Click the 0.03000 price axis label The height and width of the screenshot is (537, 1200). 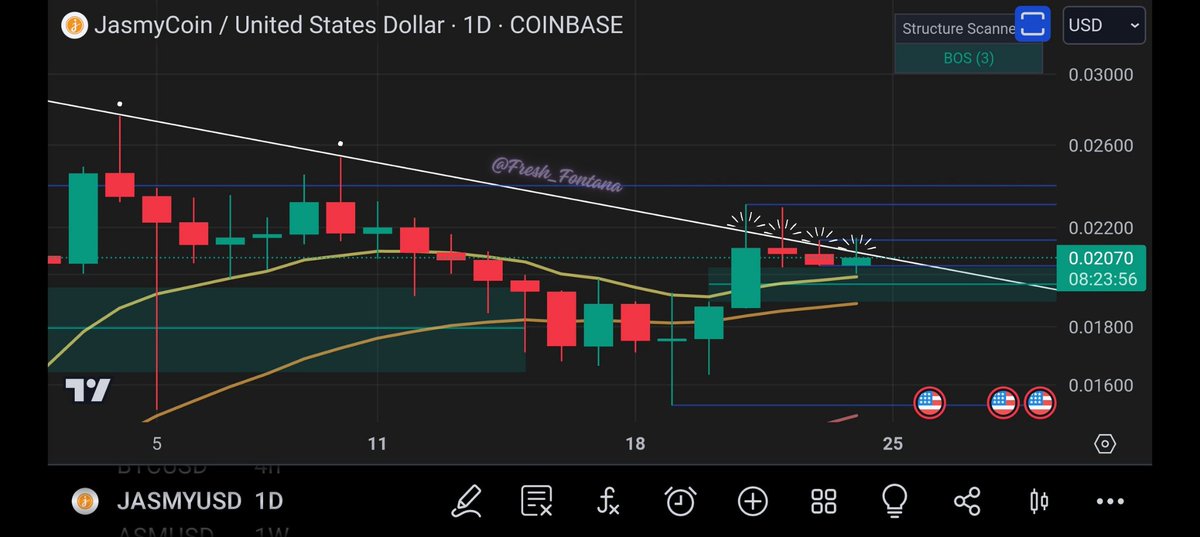[1101, 75]
